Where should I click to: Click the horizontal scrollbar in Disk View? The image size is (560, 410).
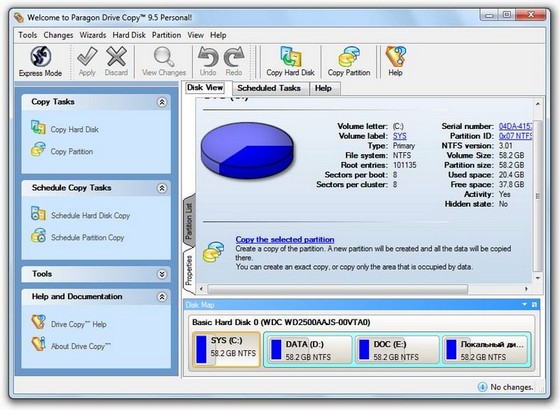(338, 289)
